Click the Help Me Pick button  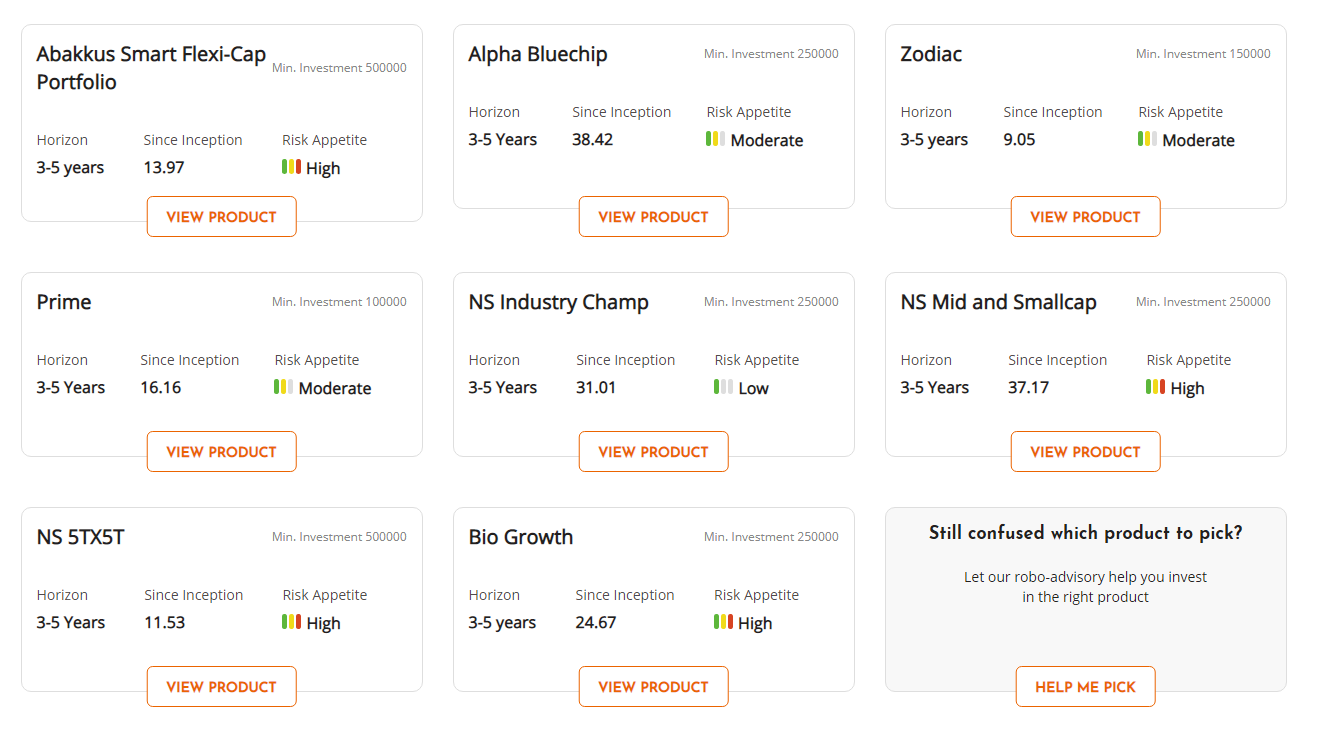[x=1086, y=687]
